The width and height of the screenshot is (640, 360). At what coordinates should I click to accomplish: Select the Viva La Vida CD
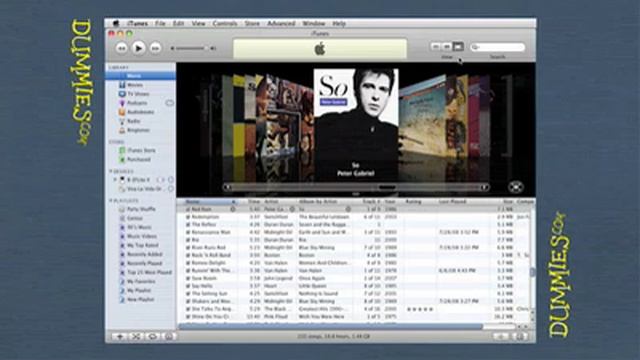pyautogui.click(x=144, y=189)
